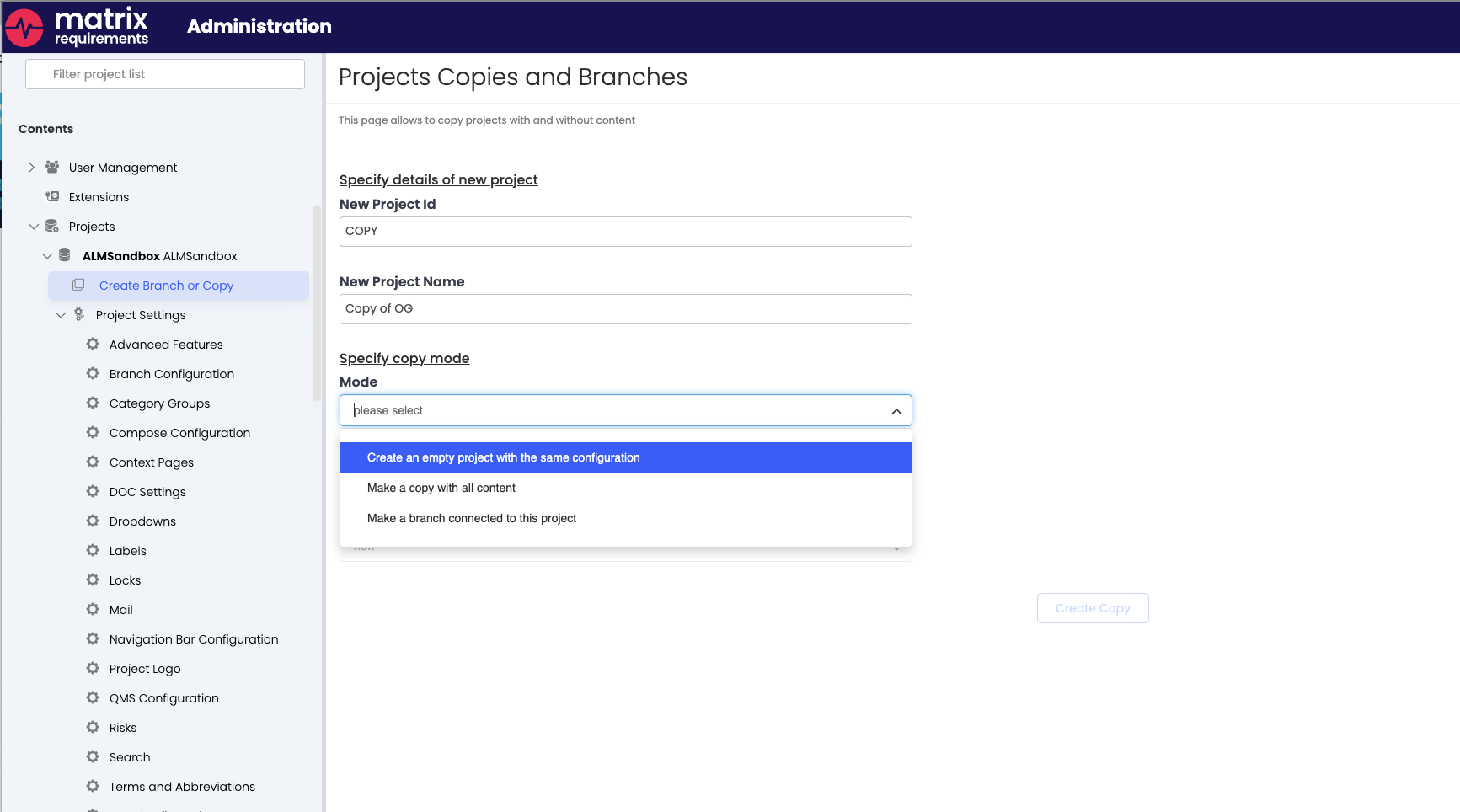Image resolution: width=1460 pixels, height=812 pixels.
Task: Open Mail settings entry
Action: pos(121,610)
